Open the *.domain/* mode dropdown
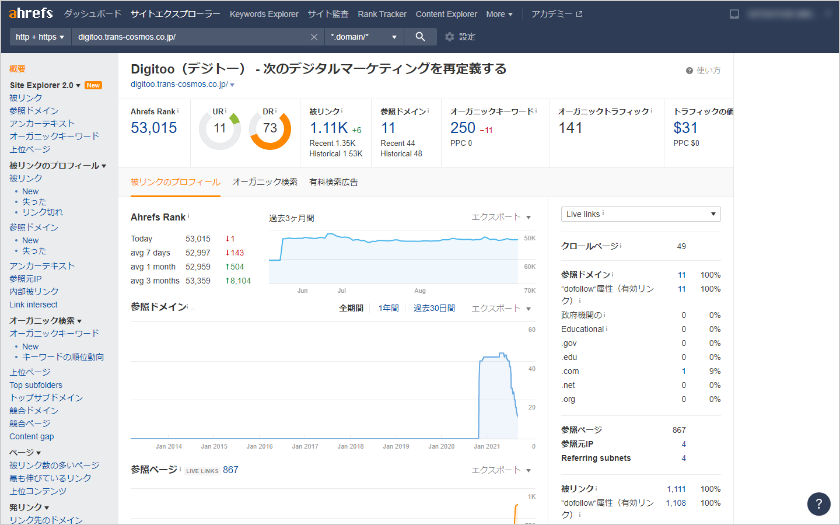840x525 pixels. coord(364,36)
